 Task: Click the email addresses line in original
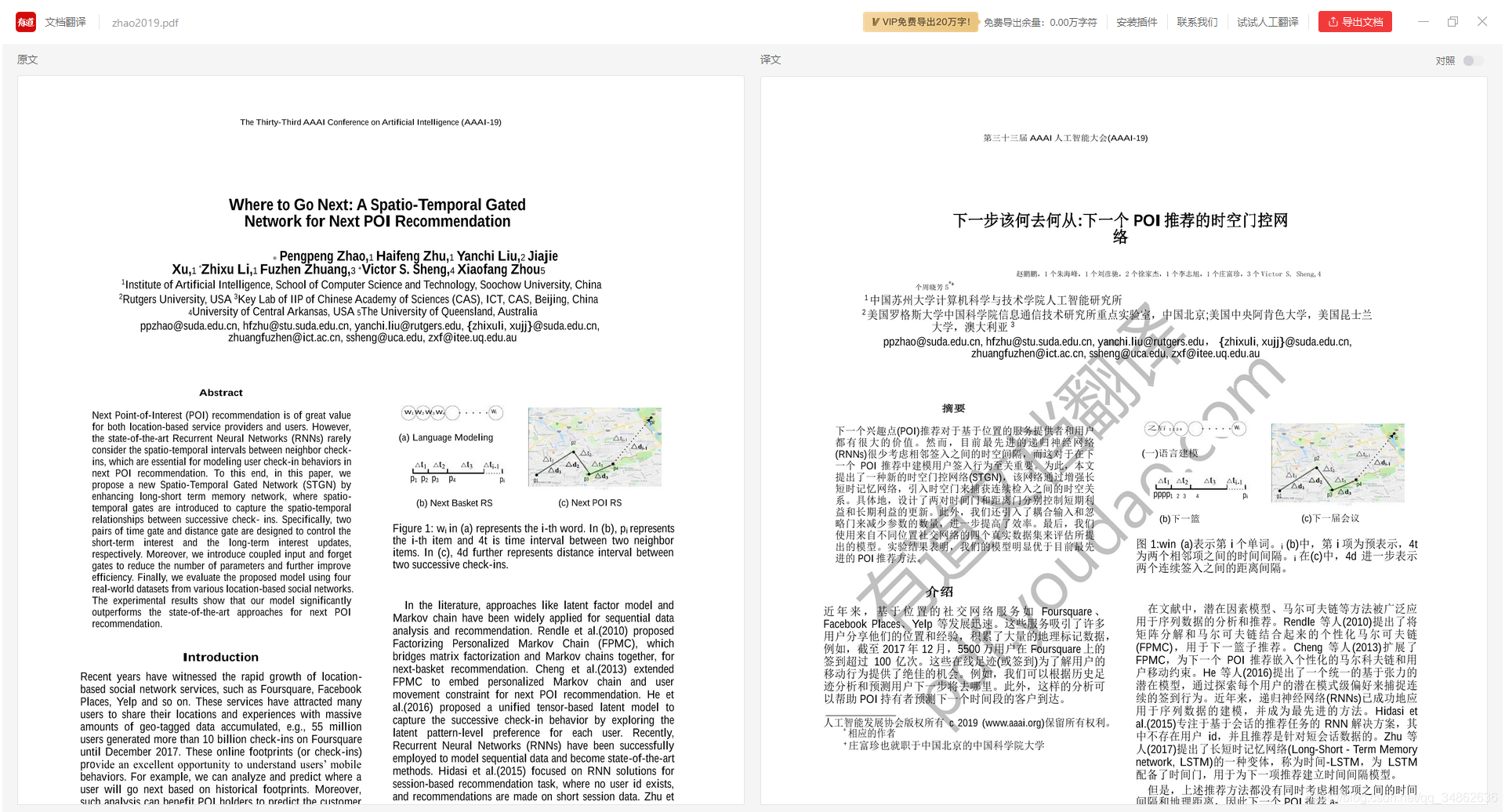pos(370,332)
